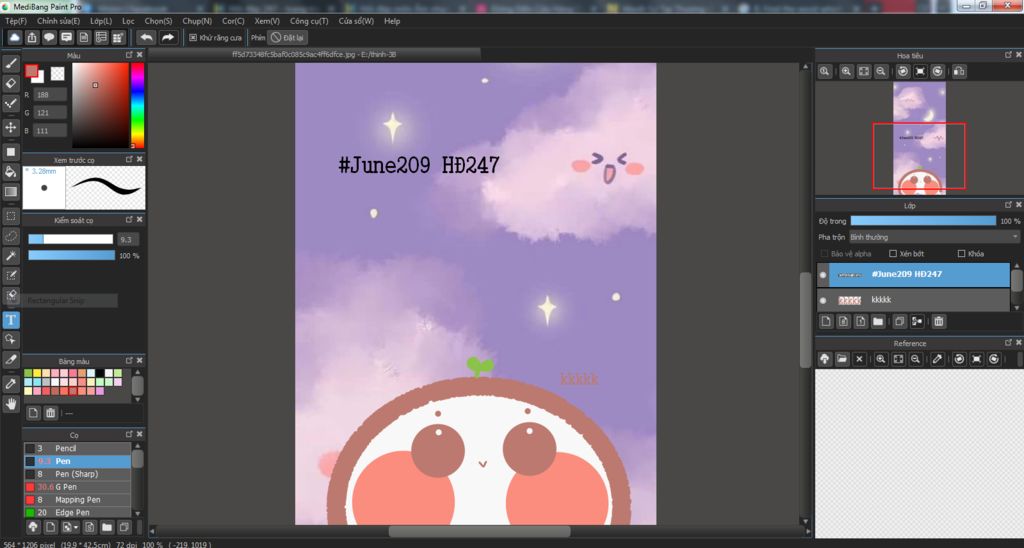Click the foreground color swatch

click(31, 71)
